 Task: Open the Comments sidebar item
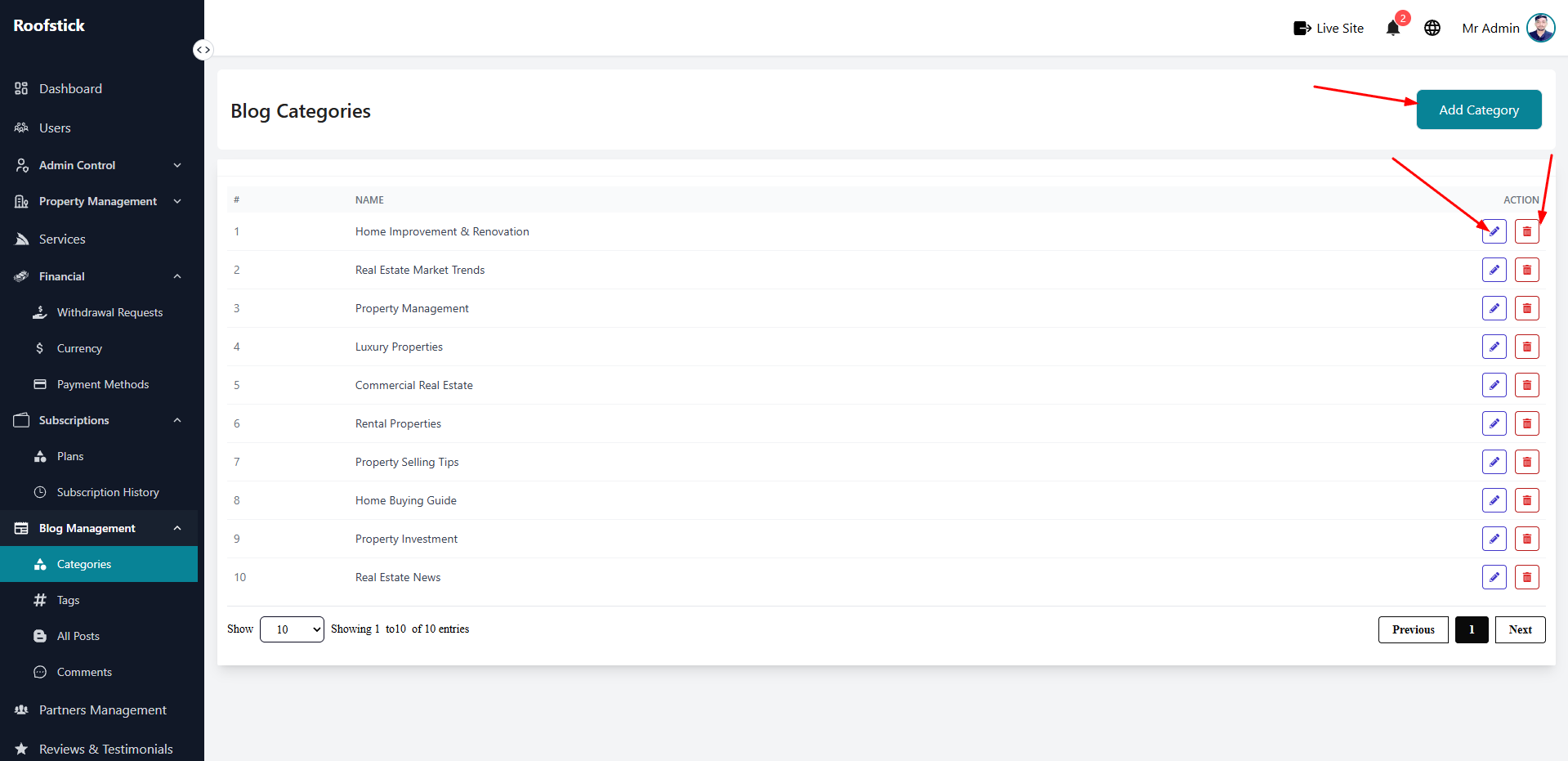tap(99, 672)
